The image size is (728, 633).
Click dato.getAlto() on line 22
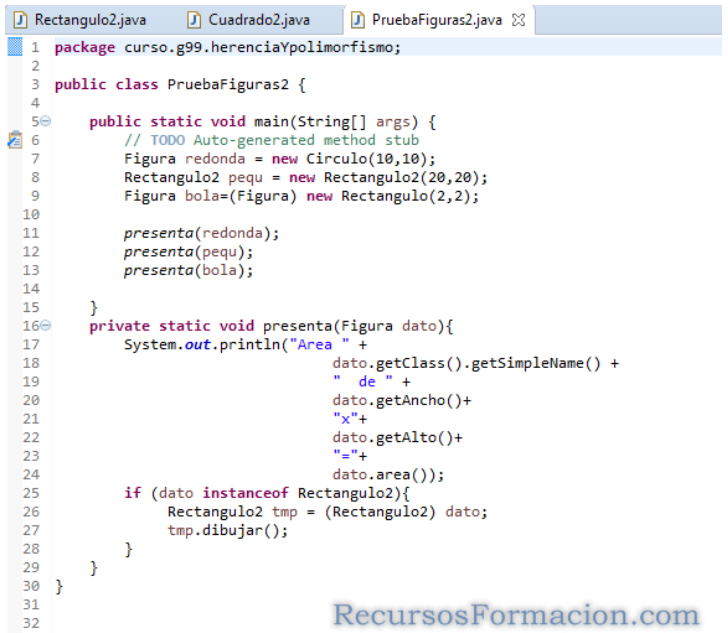coord(393,437)
